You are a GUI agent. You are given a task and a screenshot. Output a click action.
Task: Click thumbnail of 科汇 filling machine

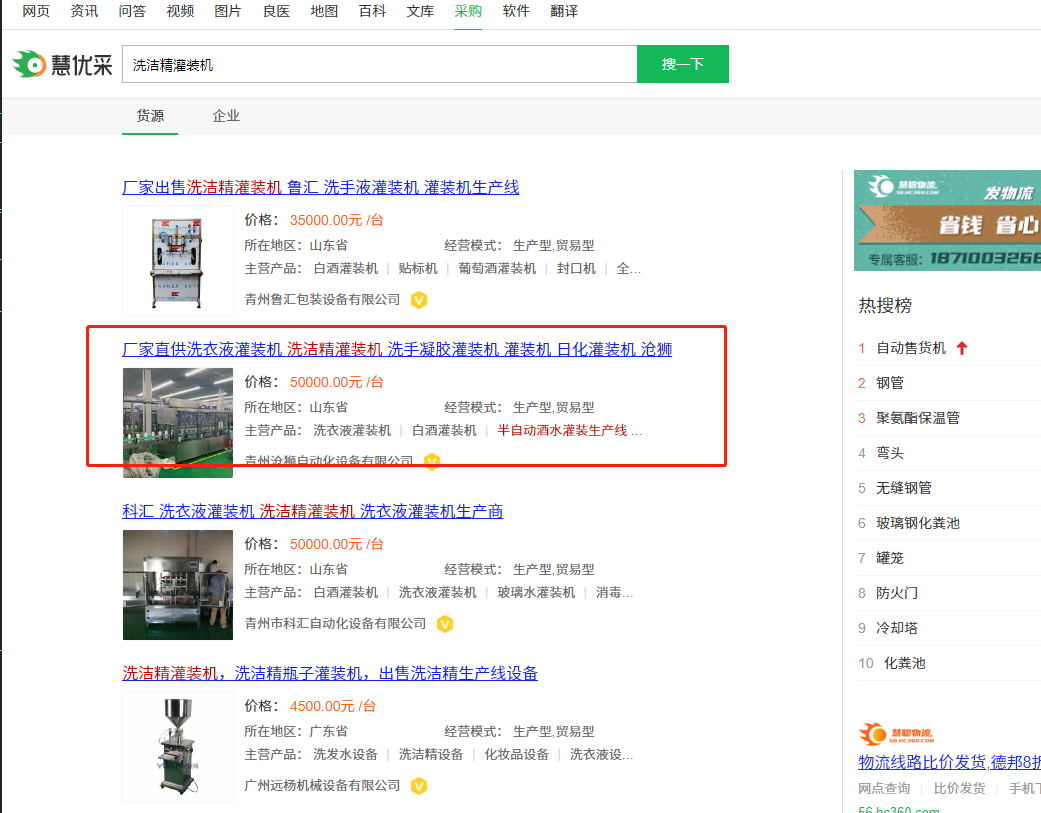178,585
